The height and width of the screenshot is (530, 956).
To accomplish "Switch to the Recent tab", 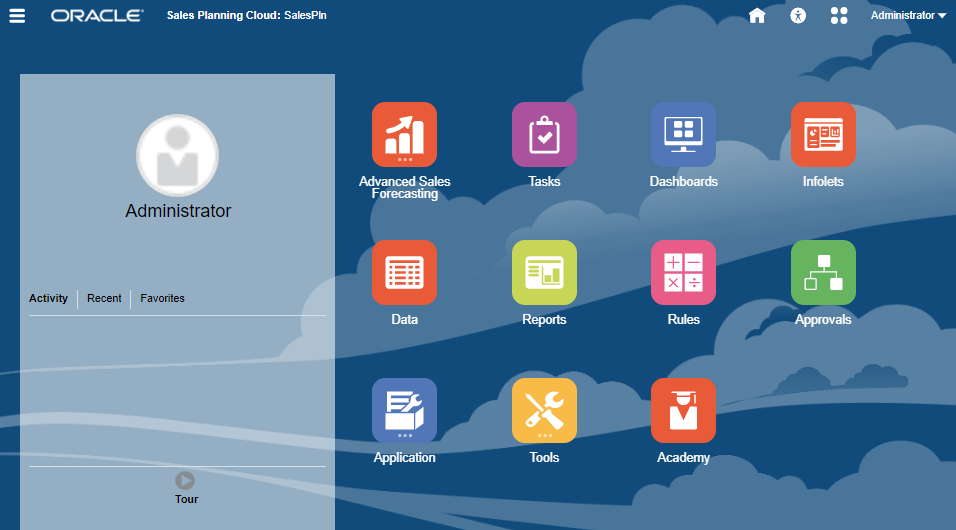I will tap(104, 298).
